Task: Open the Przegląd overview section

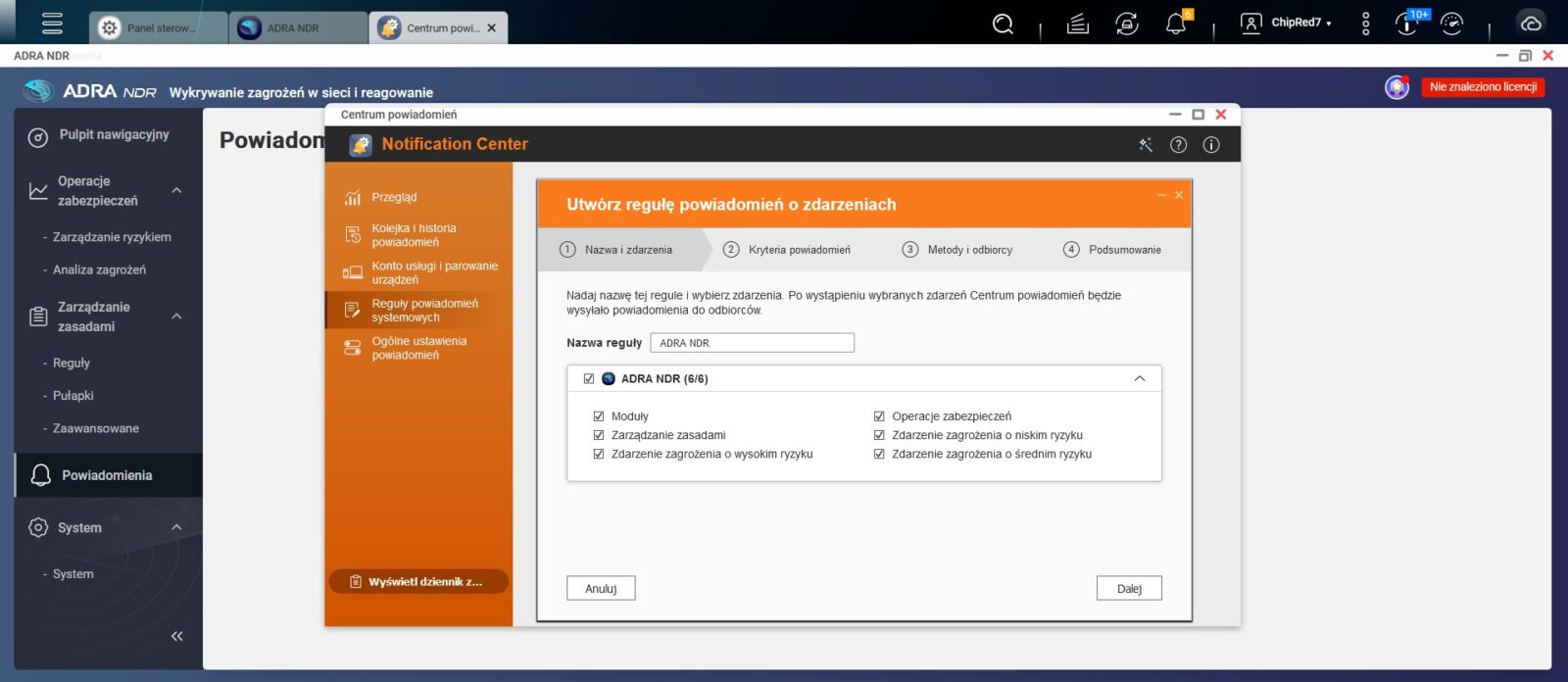Action: tap(394, 198)
